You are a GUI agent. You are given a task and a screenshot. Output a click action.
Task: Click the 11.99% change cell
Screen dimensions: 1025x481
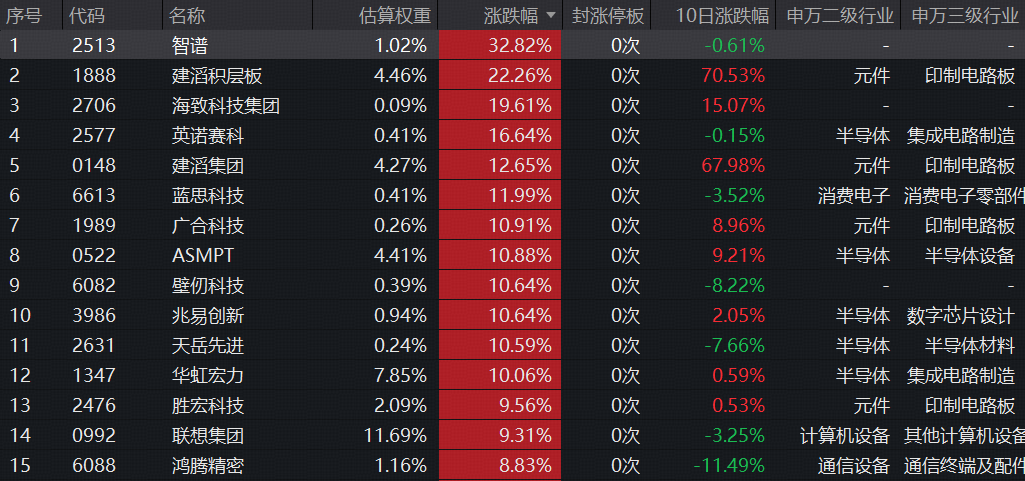click(x=500, y=195)
